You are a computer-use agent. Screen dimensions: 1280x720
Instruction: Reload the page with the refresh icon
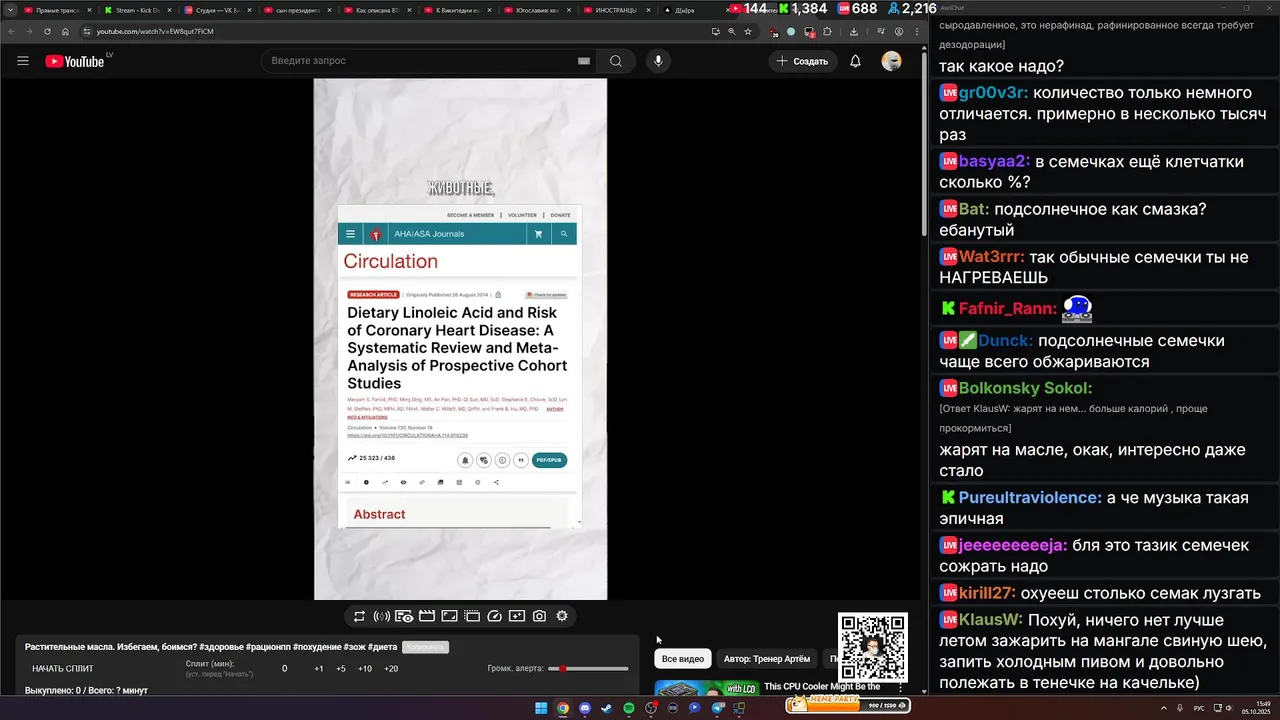point(47,31)
